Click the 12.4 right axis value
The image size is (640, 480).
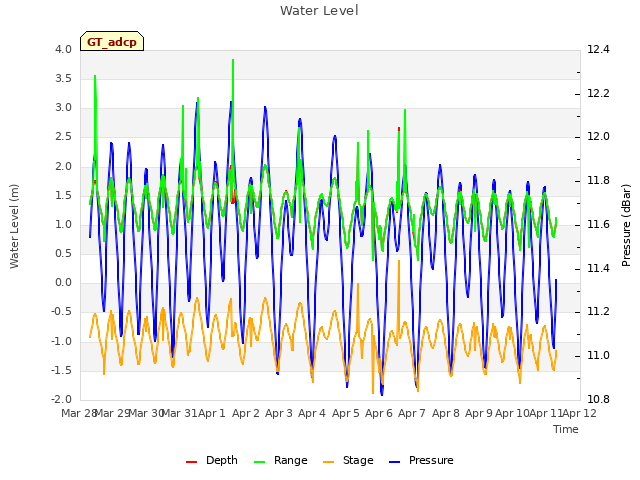(x=598, y=49)
